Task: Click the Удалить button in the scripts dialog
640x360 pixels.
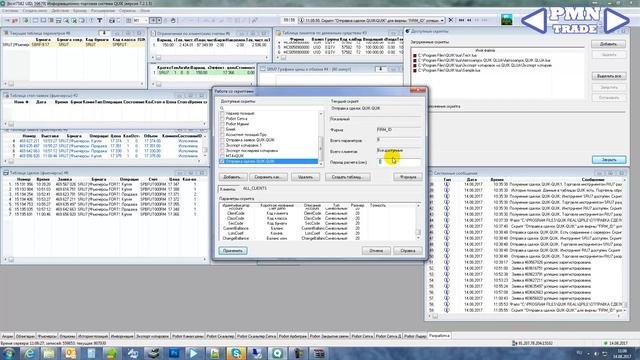Action: pyautogui.click(x=305, y=177)
